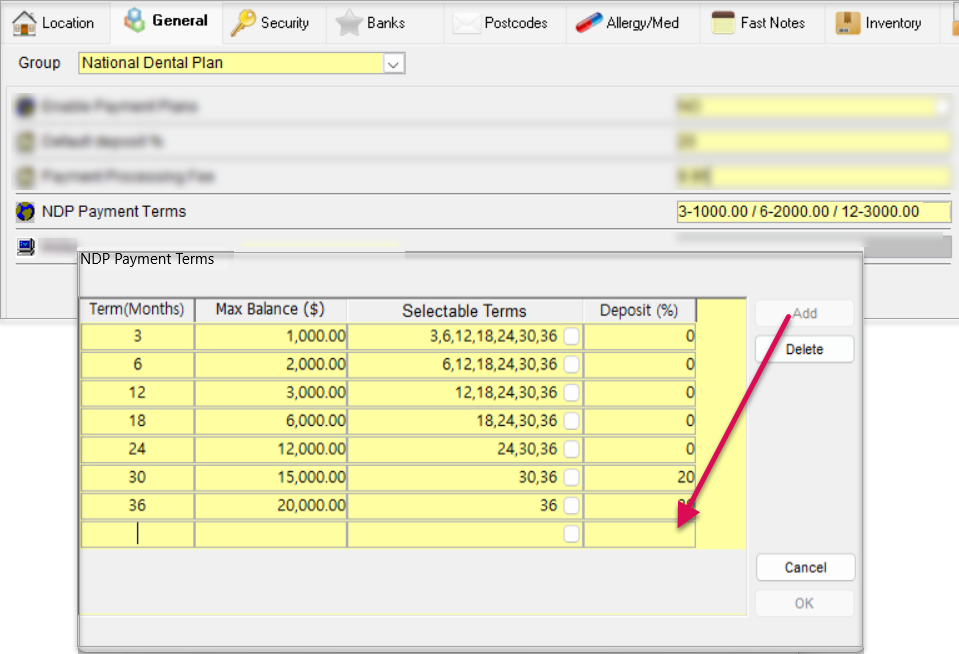Click the pill icon on the Allergy/Med tab
Viewport: 959px width, 654px height.
click(588, 23)
